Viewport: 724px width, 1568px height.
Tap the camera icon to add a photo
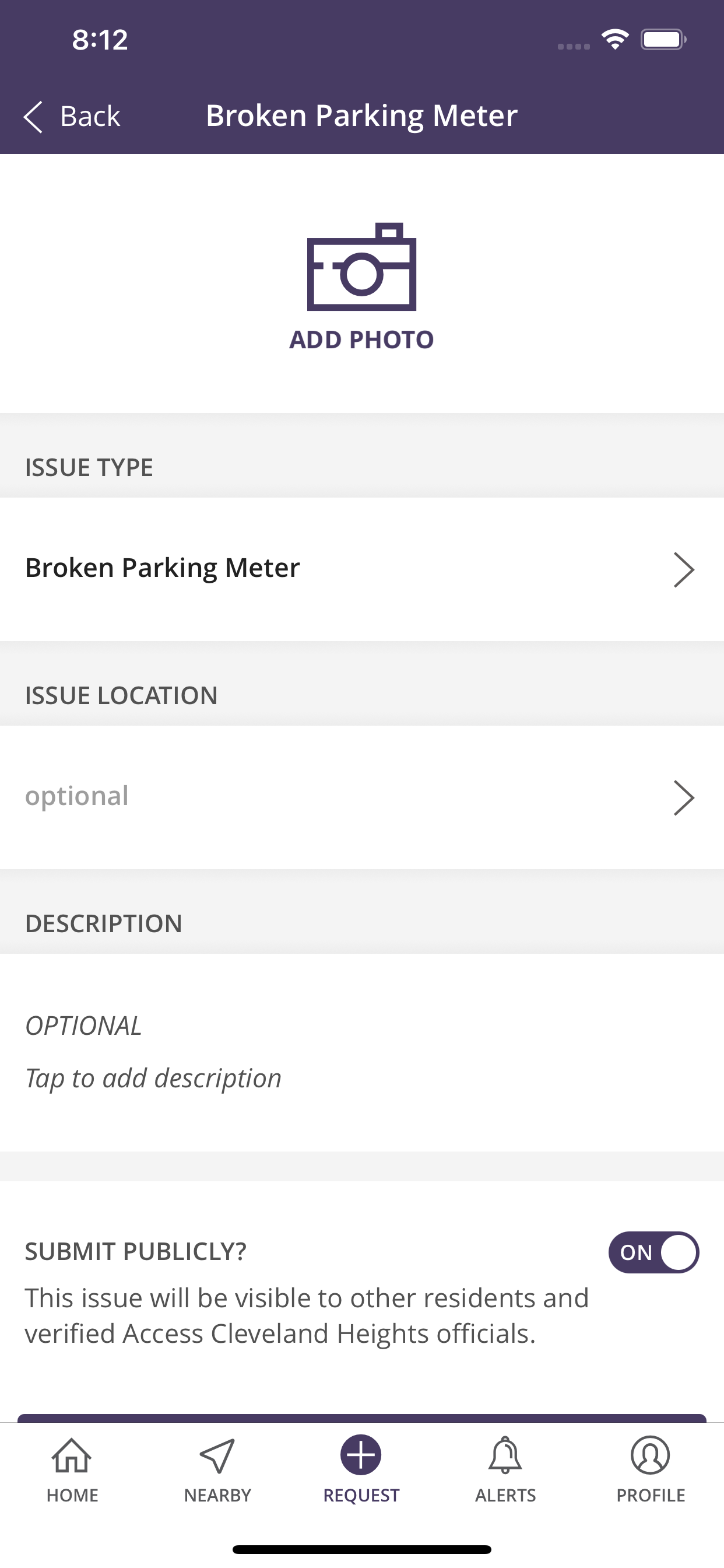click(x=361, y=267)
